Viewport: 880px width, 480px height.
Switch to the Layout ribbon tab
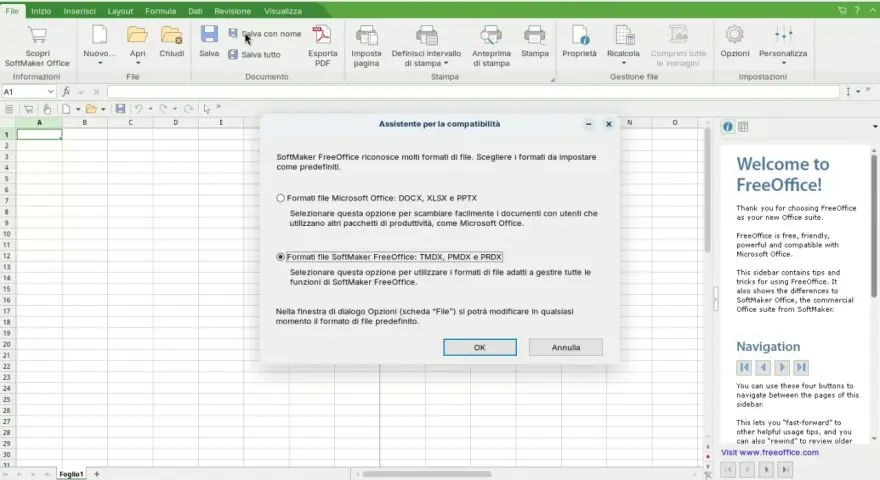(x=120, y=11)
